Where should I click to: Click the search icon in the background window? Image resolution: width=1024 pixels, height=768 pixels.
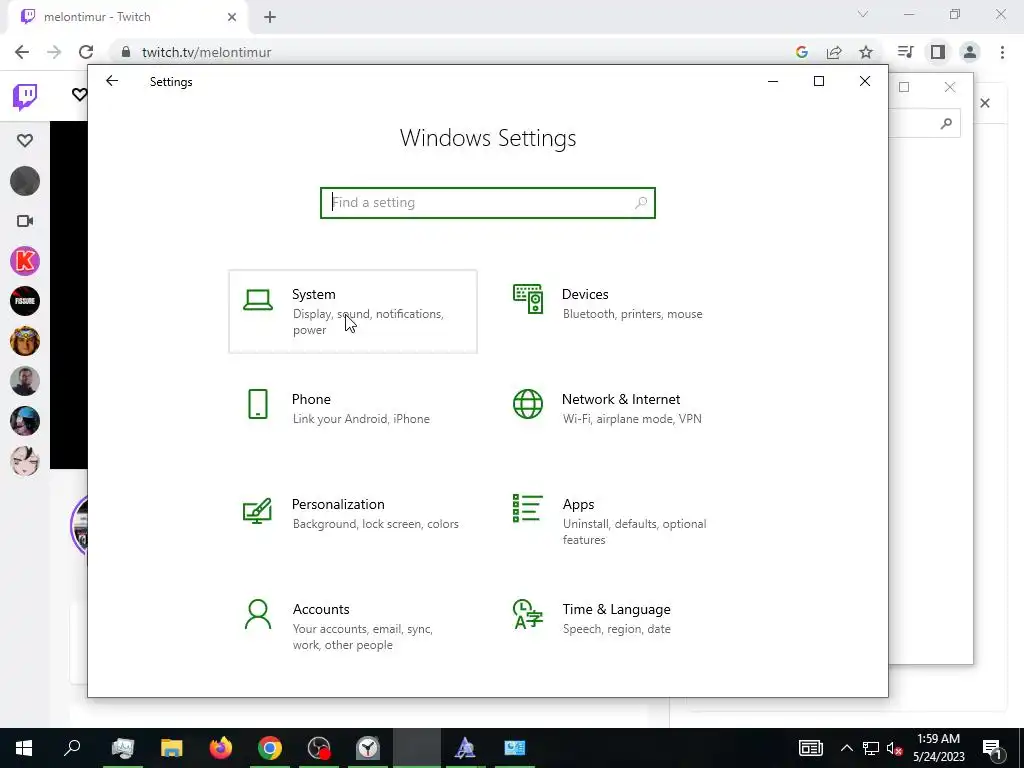pos(946,123)
